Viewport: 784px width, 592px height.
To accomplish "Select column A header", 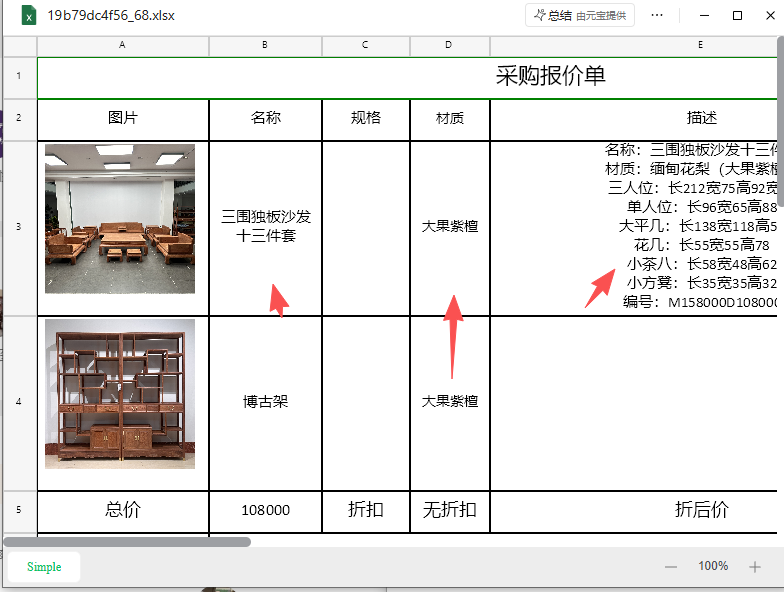I will (122, 46).
